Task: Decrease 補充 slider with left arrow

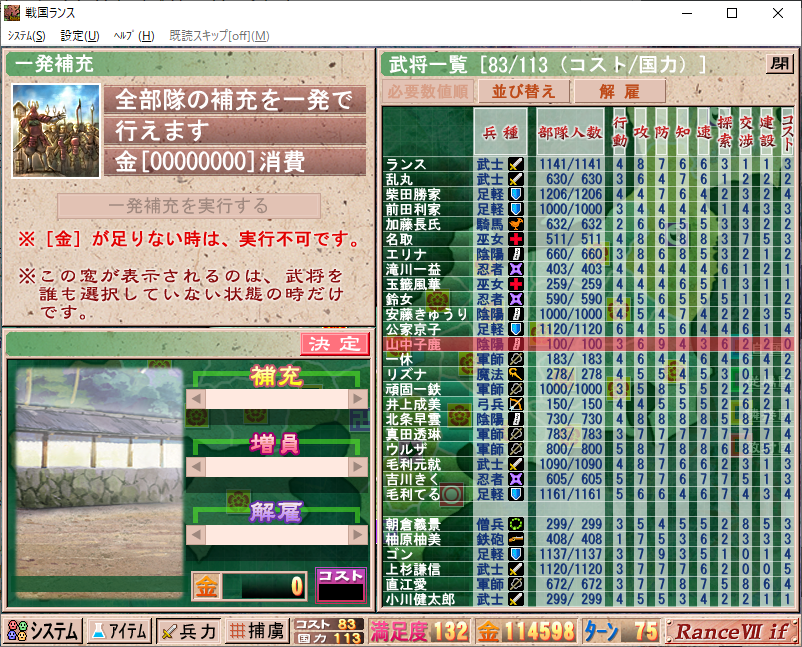Action: [x=196, y=398]
